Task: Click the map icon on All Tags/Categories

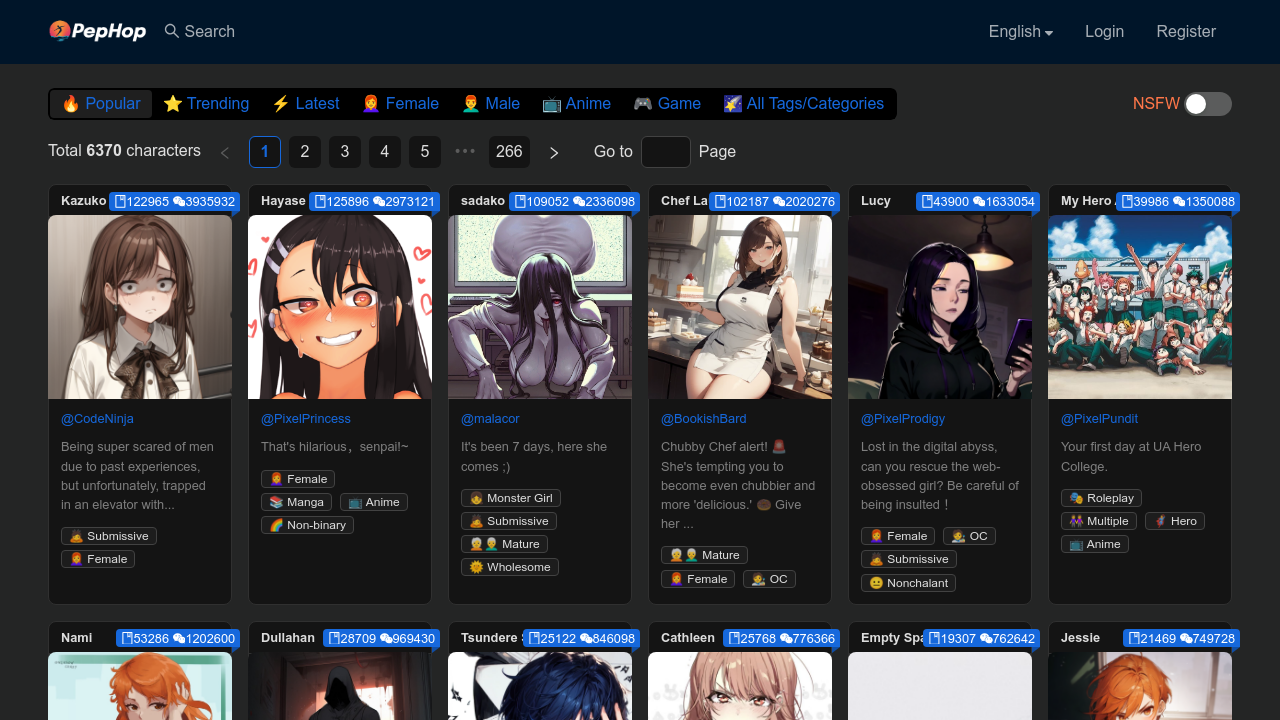Action: pyautogui.click(x=732, y=103)
